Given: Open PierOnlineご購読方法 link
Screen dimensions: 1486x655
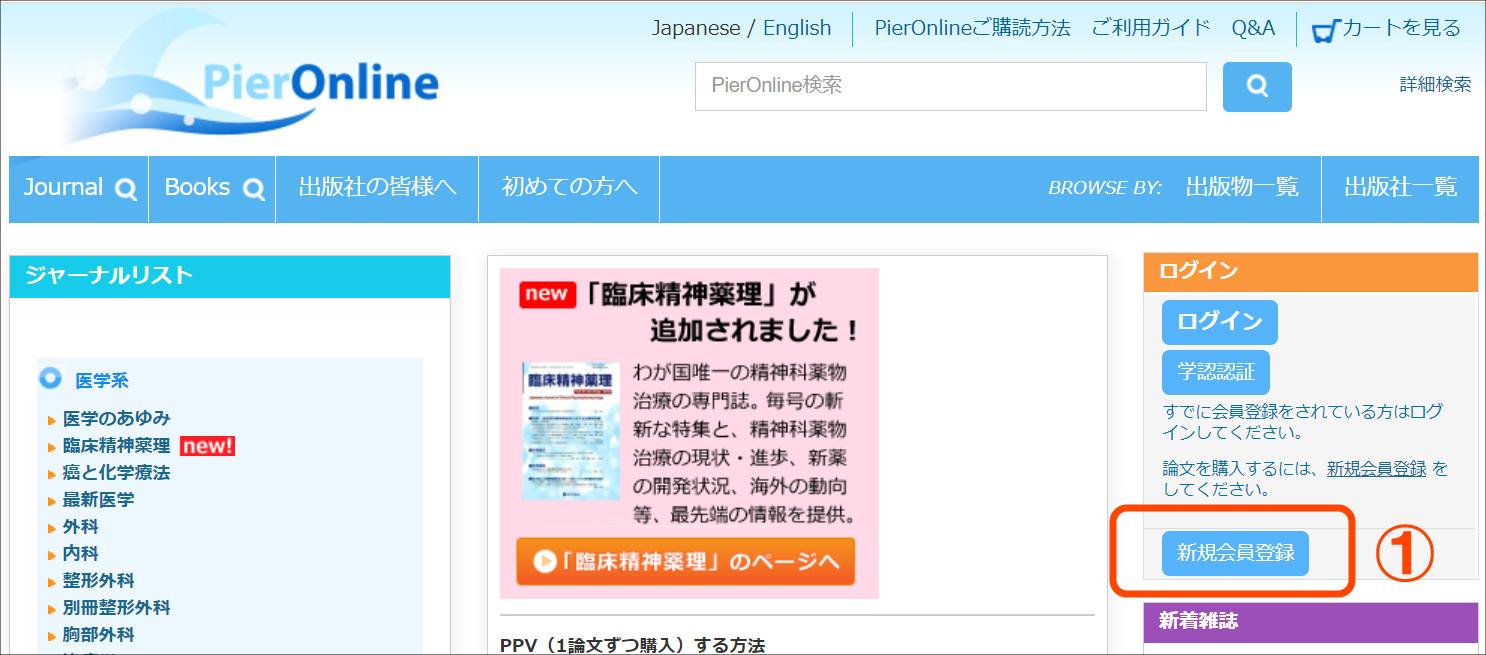Looking at the screenshot, I should point(972,28).
